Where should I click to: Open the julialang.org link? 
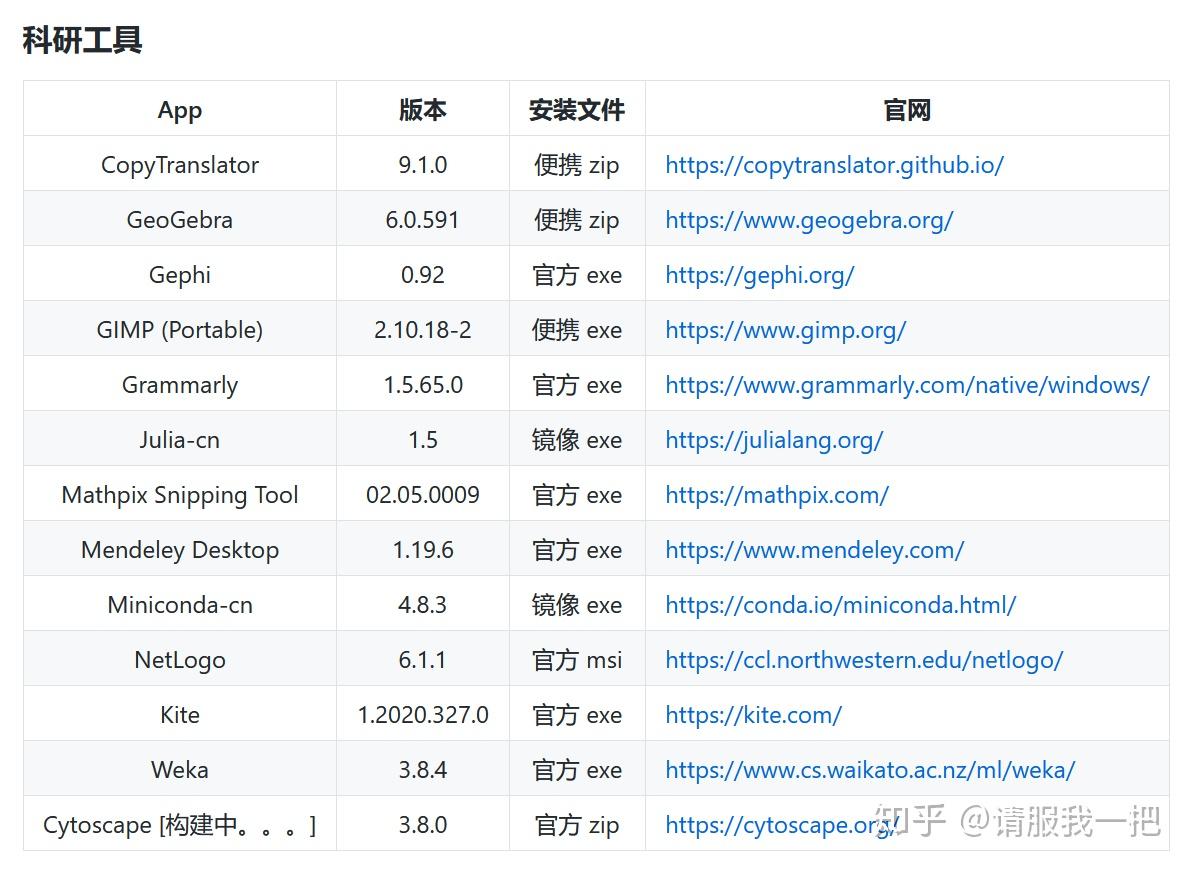pyautogui.click(x=774, y=440)
